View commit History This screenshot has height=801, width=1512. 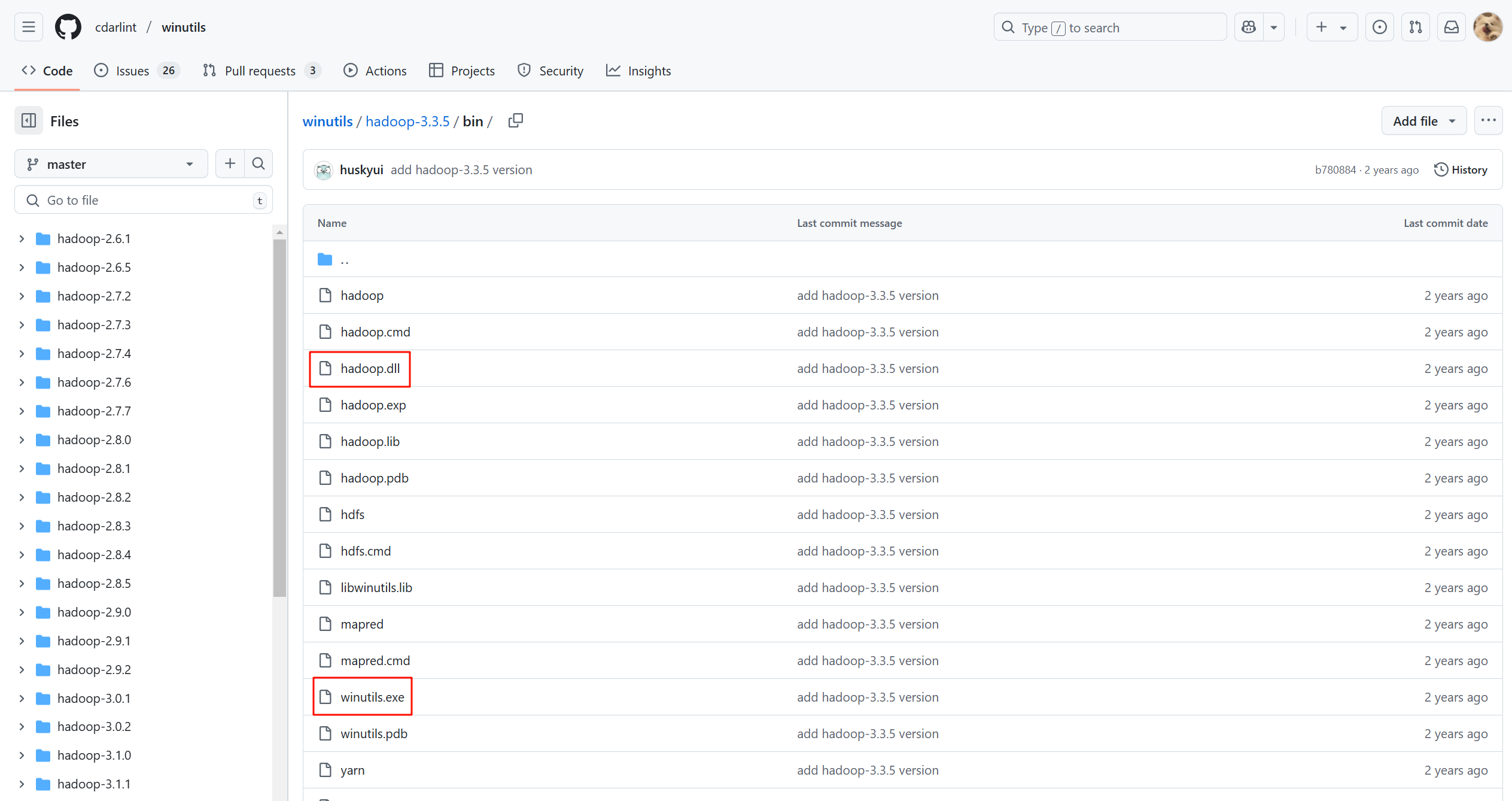pos(1461,169)
